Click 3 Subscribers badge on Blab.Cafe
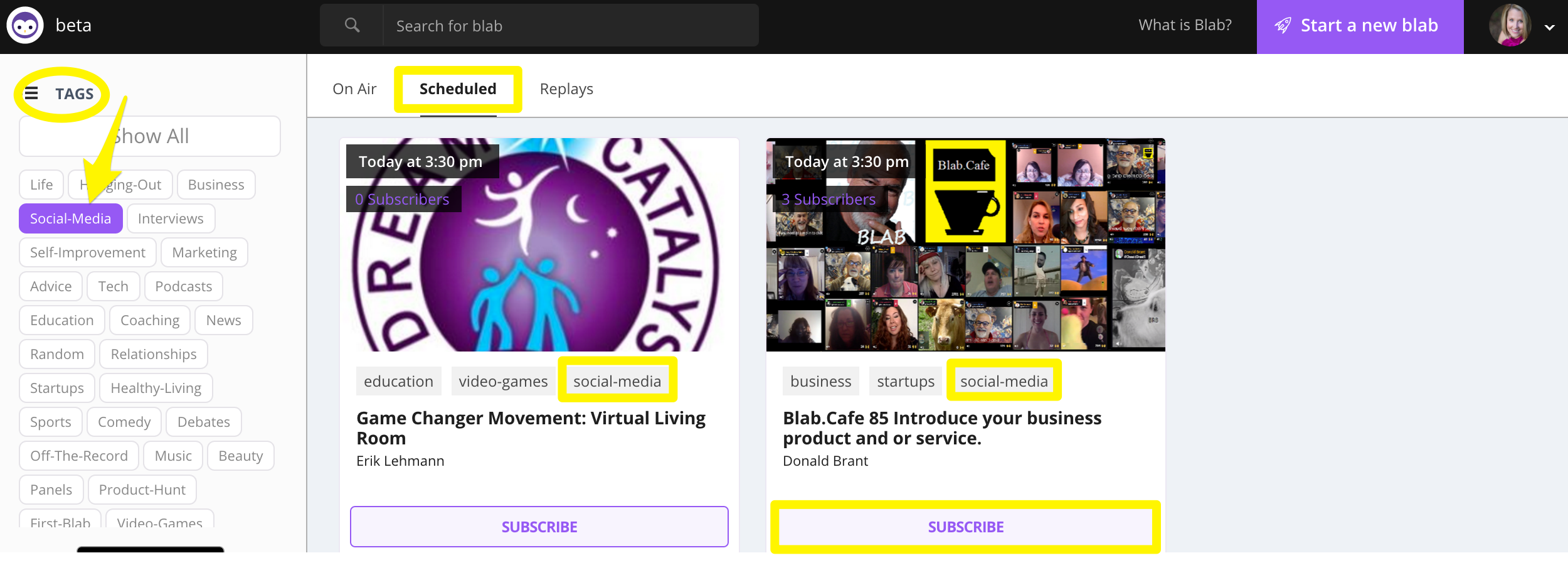This screenshot has height=580, width=1568. (829, 199)
